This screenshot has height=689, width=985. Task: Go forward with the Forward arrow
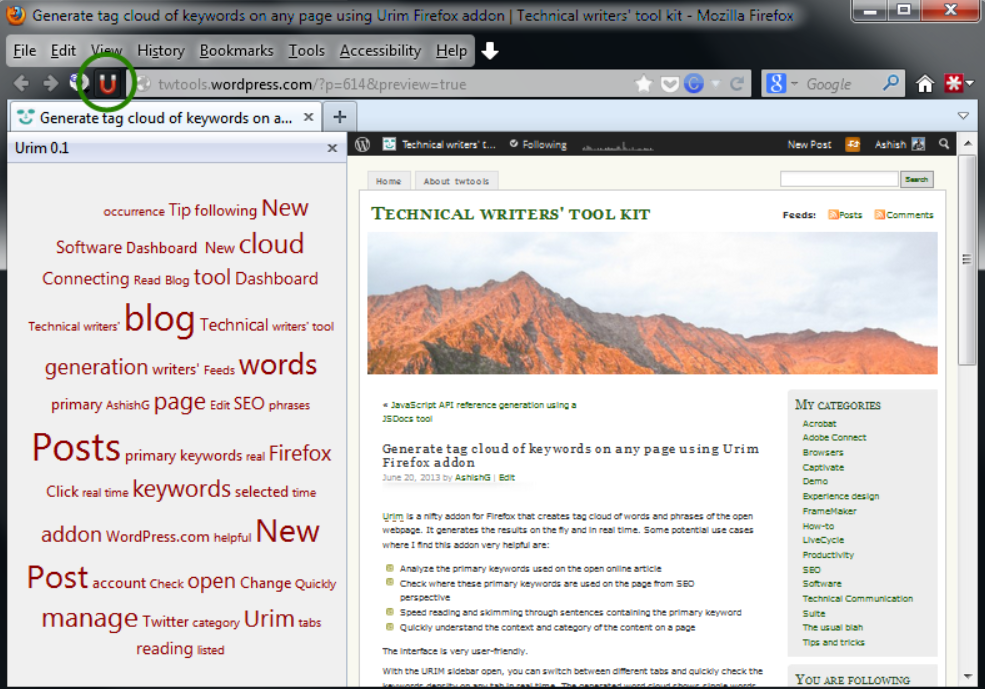pyautogui.click(x=50, y=84)
